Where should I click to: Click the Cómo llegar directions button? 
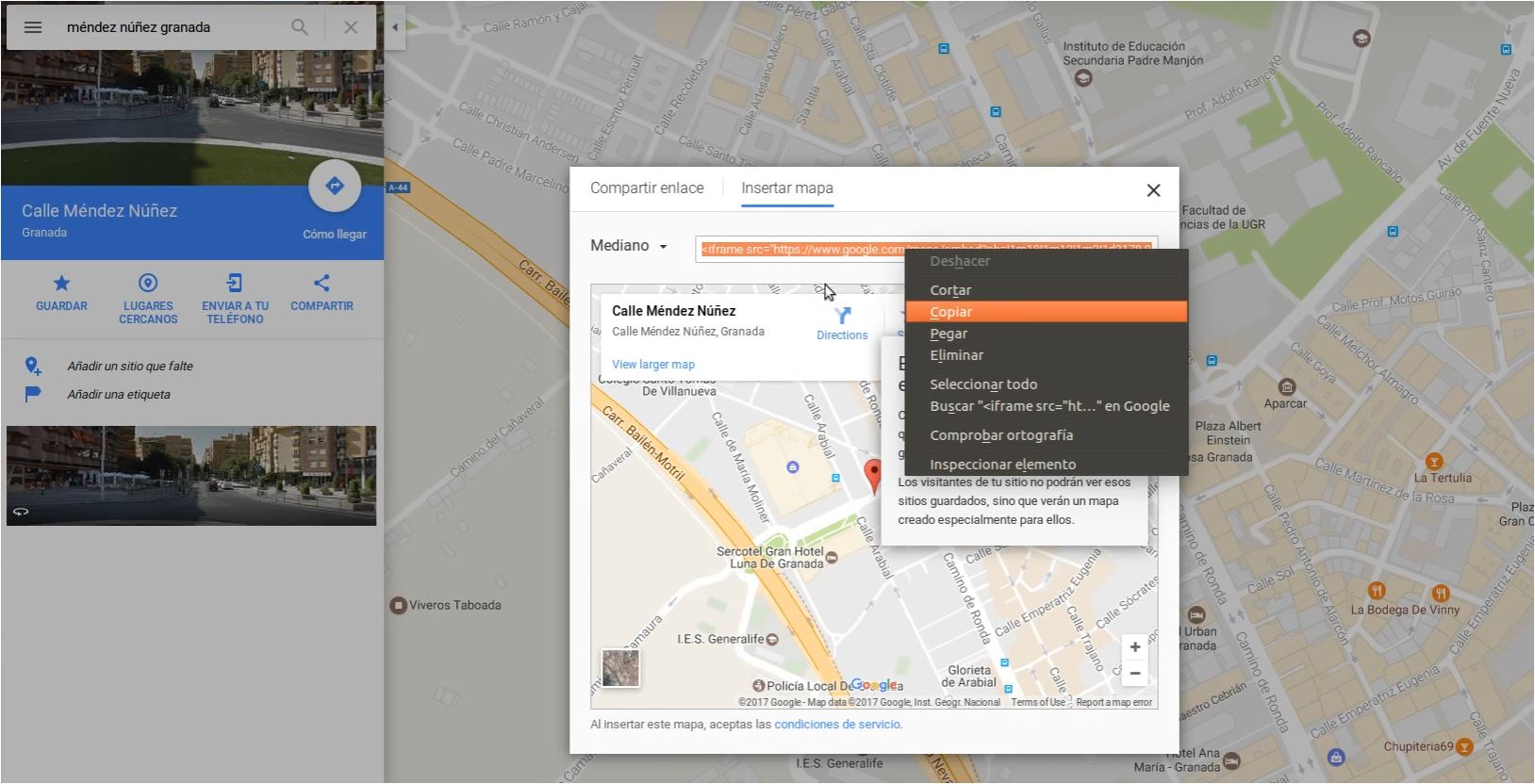pyautogui.click(x=335, y=187)
